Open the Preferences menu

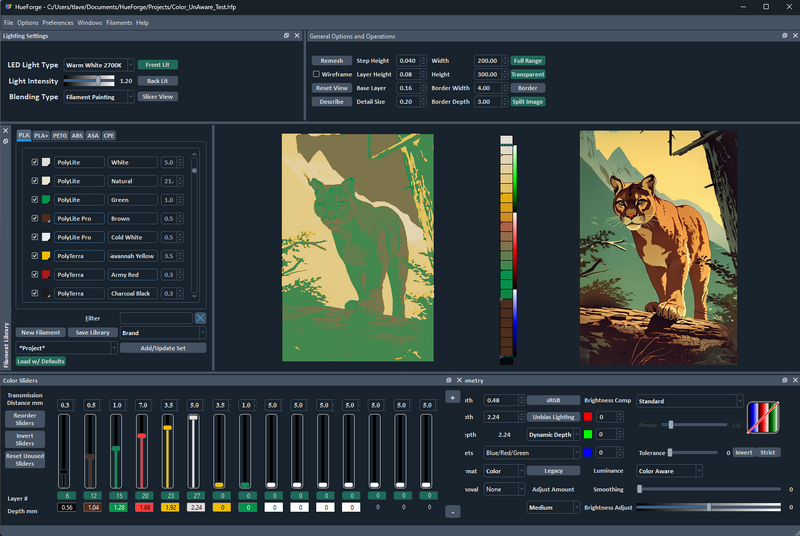click(x=58, y=22)
